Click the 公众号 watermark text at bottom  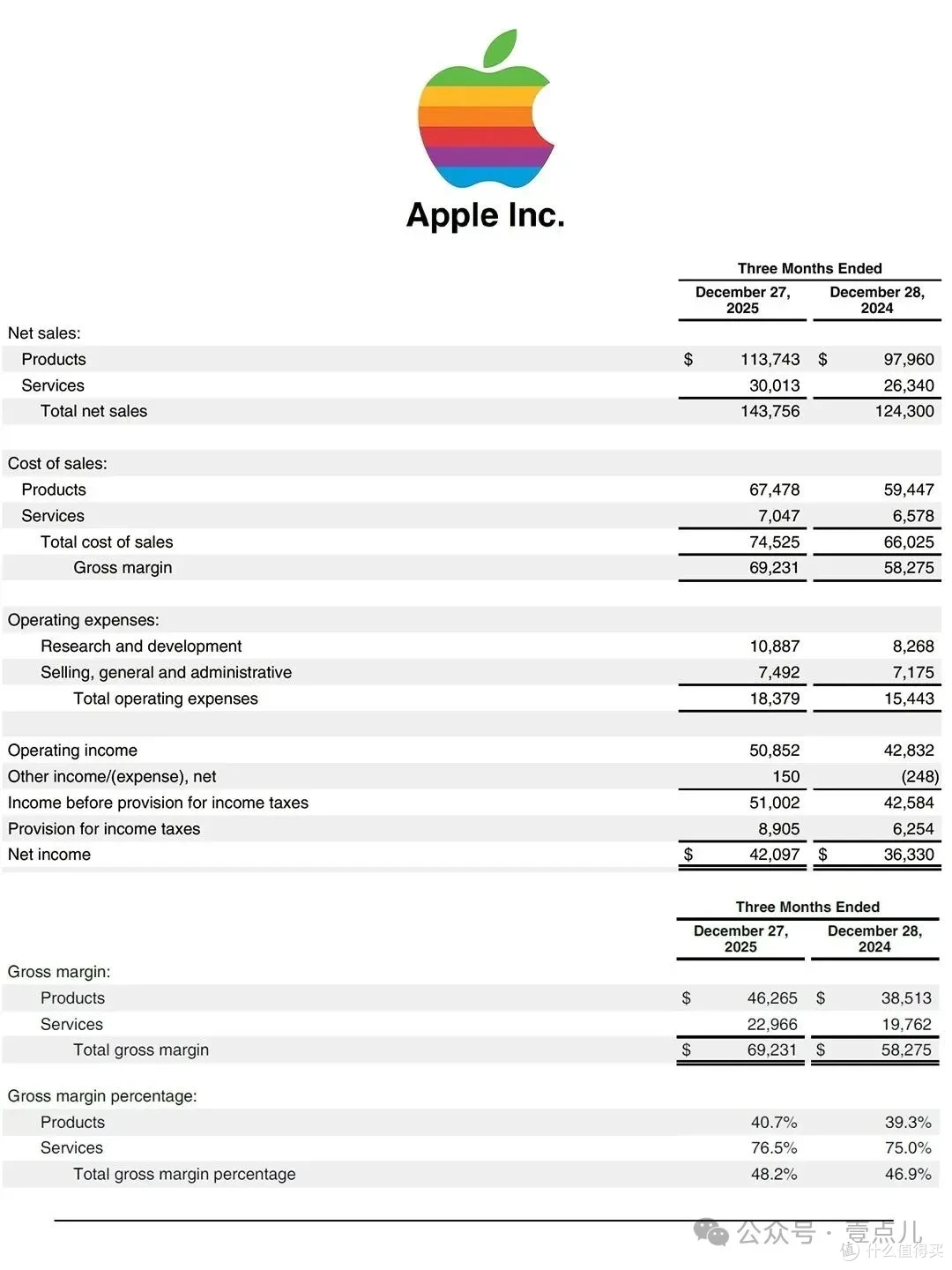tap(776, 1232)
